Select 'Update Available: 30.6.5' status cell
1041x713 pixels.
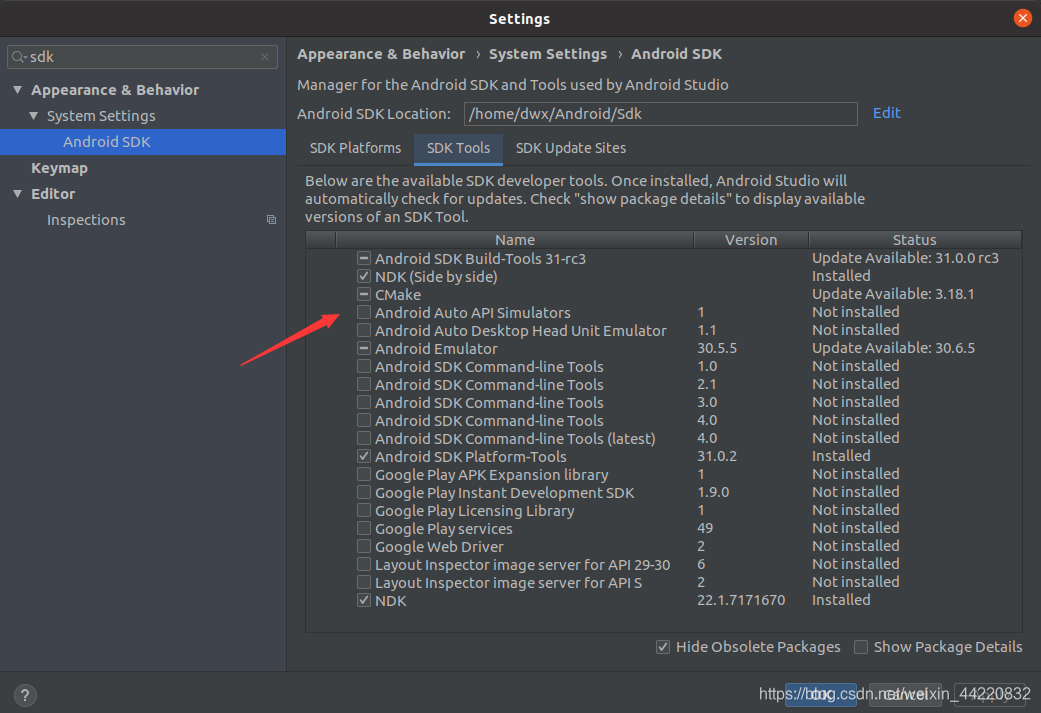point(893,347)
